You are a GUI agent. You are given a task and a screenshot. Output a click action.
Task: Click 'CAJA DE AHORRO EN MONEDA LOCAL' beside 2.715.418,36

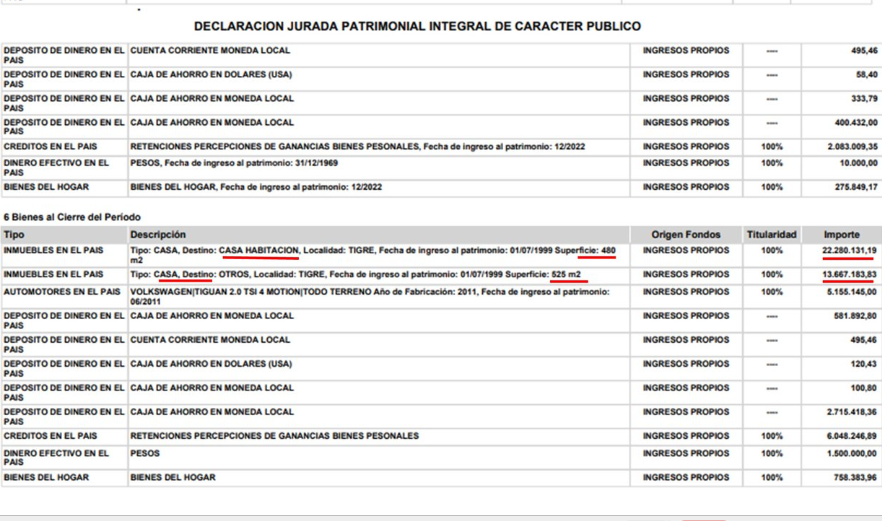pyautogui.click(x=212, y=412)
